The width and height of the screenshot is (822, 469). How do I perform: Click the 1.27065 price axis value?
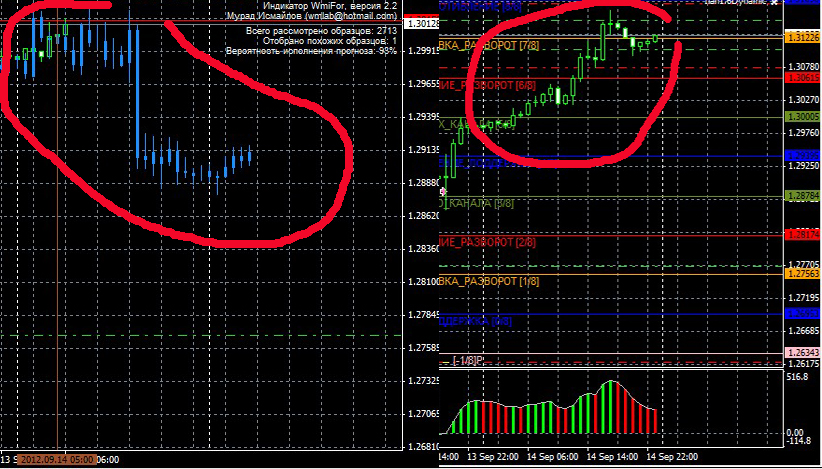coord(424,414)
